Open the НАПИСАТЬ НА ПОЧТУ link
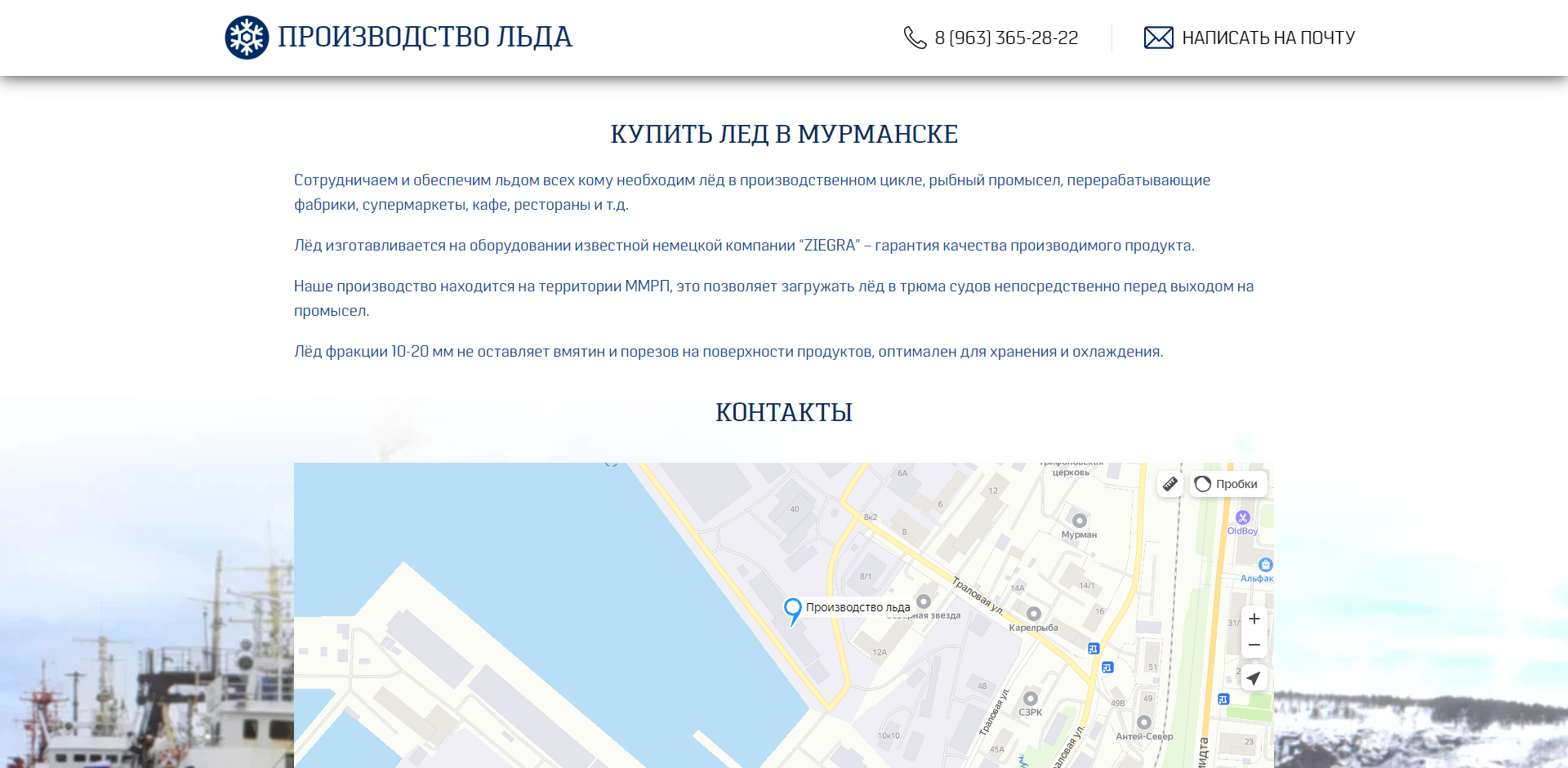 click(x=1268, y=38)
